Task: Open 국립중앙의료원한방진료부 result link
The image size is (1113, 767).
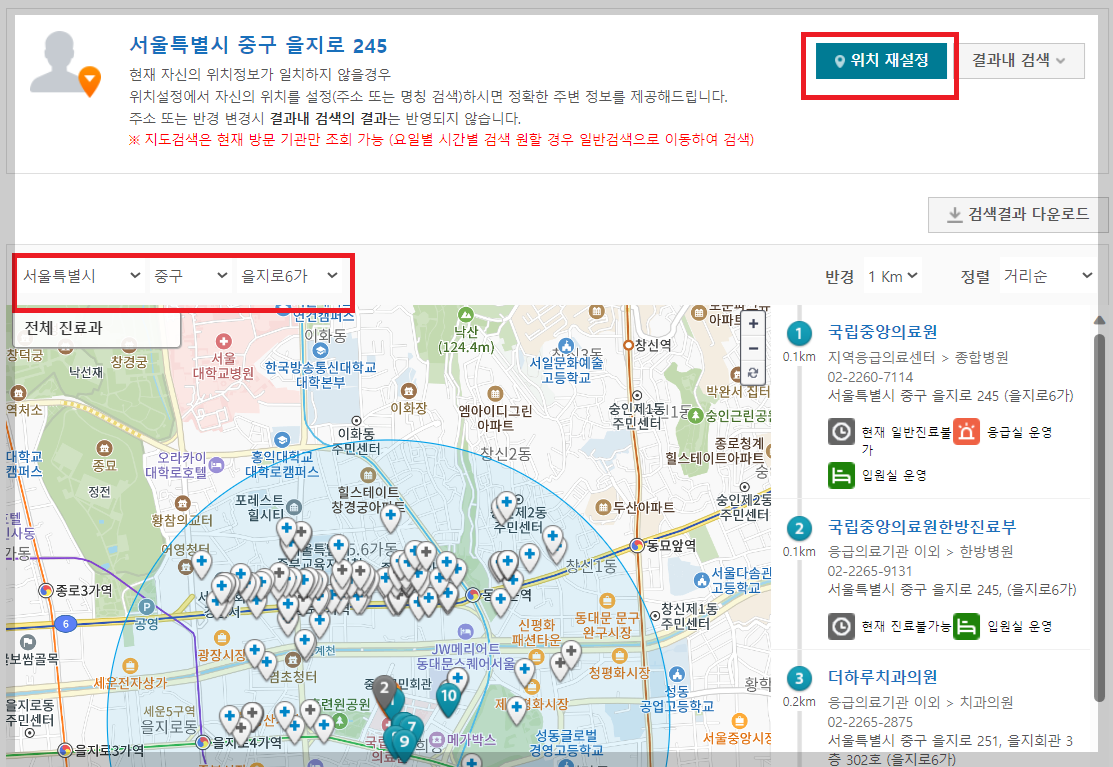Action: point(922,527)
